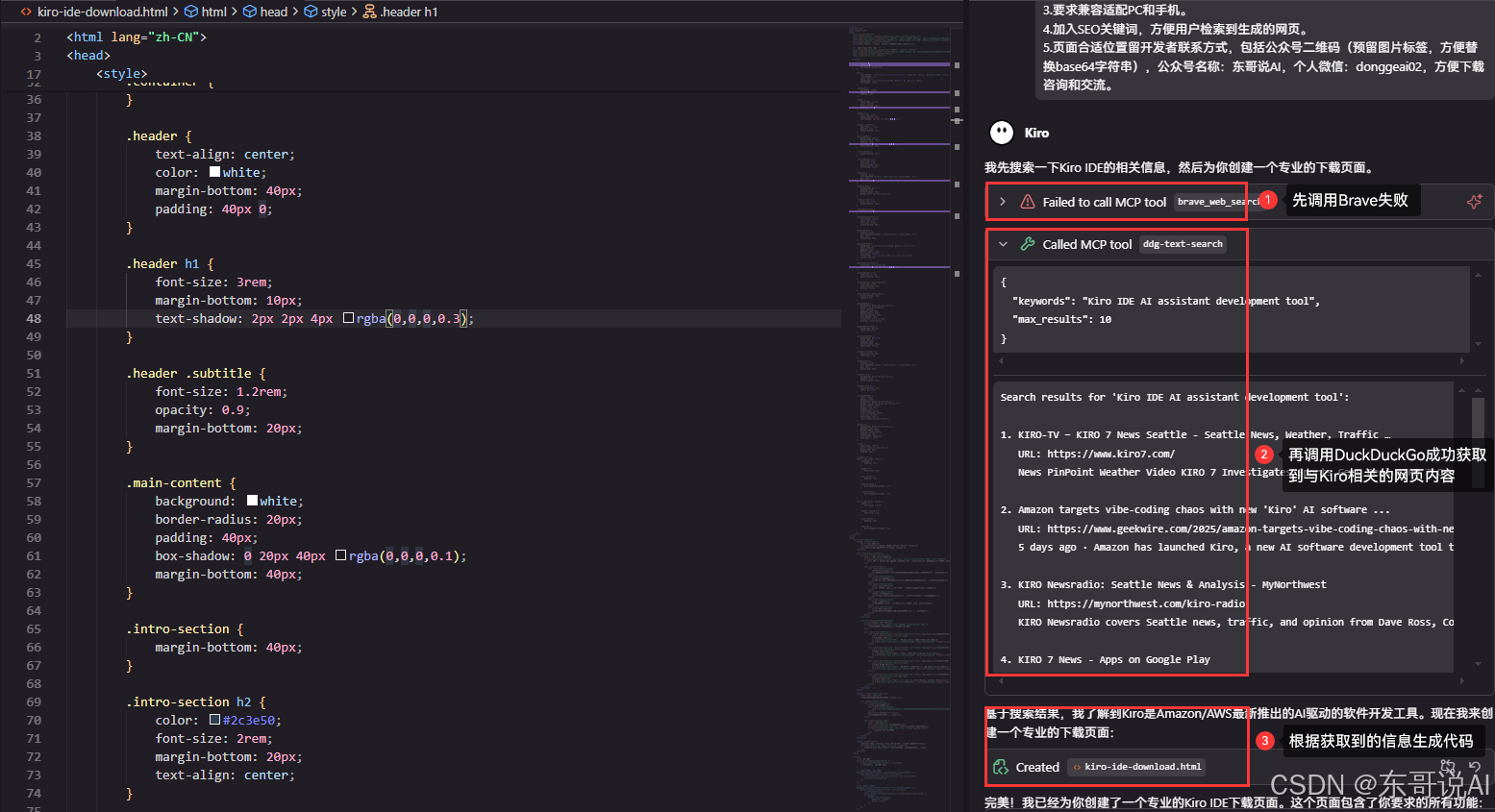Click the Kiro name label in chat
Viewport: 1495px width, 812px height.
1036,133
